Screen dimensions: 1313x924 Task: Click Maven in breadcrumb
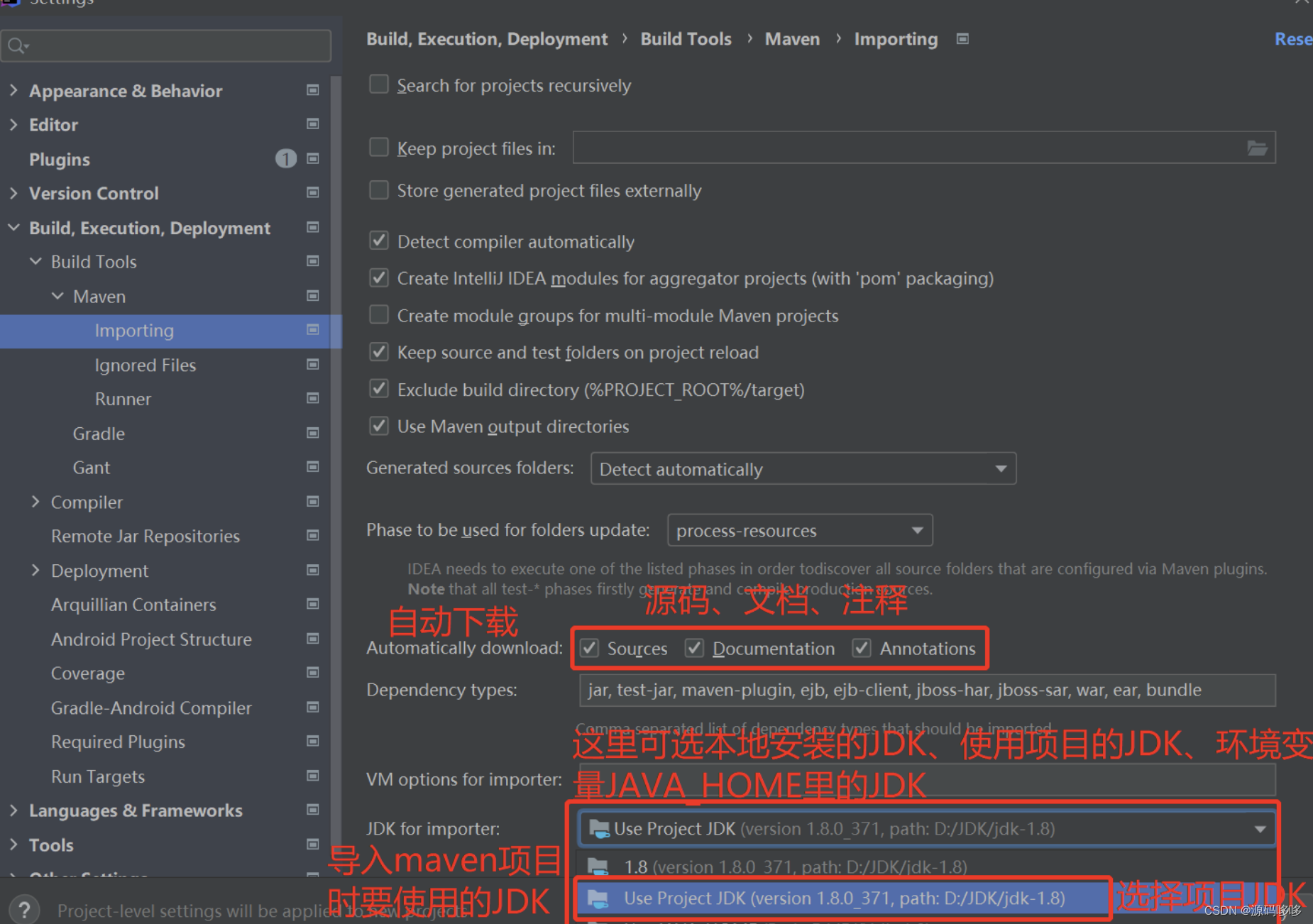792,39
